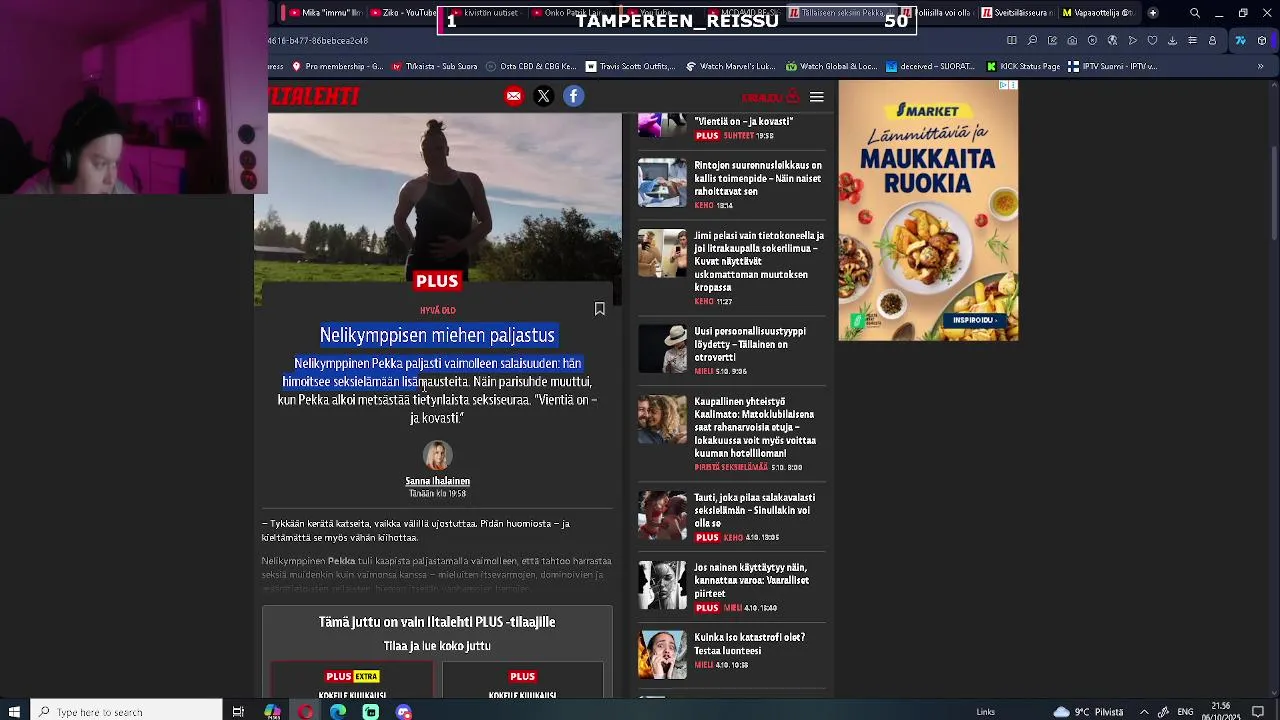
Task: Open author Sanna Ihalainen's profile link
Action: [437, 481]
